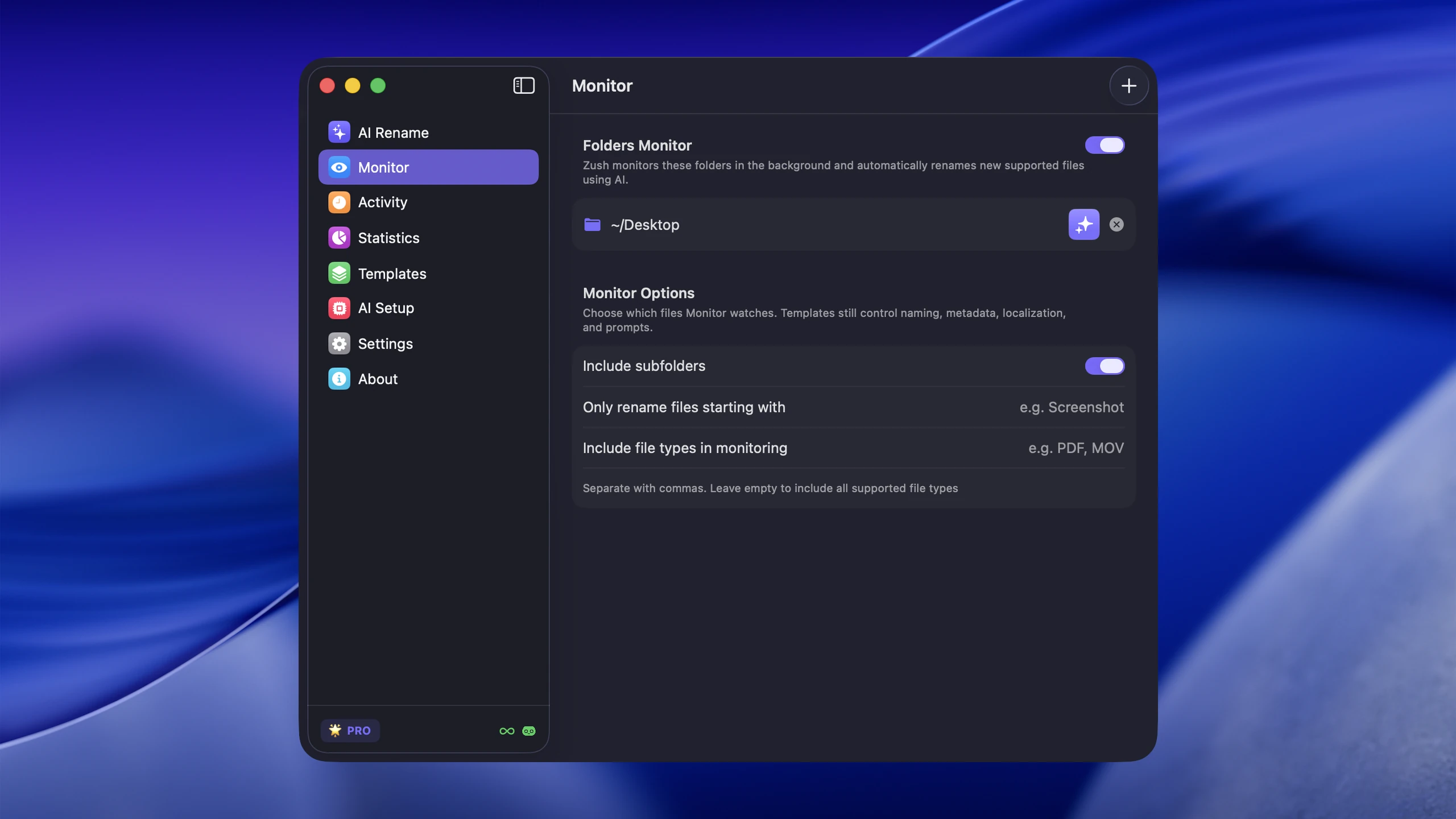1456x819 pixels.
Task: Click the Statistics pie chart icon
Action: [339, 238]
